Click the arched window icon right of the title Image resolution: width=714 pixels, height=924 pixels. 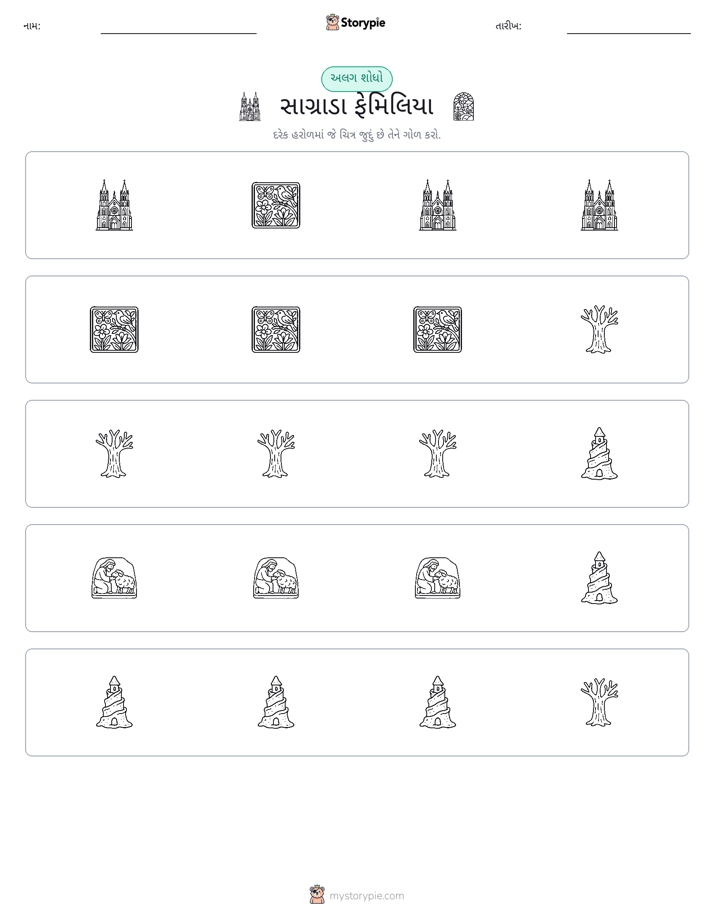(x=464, y=107)
